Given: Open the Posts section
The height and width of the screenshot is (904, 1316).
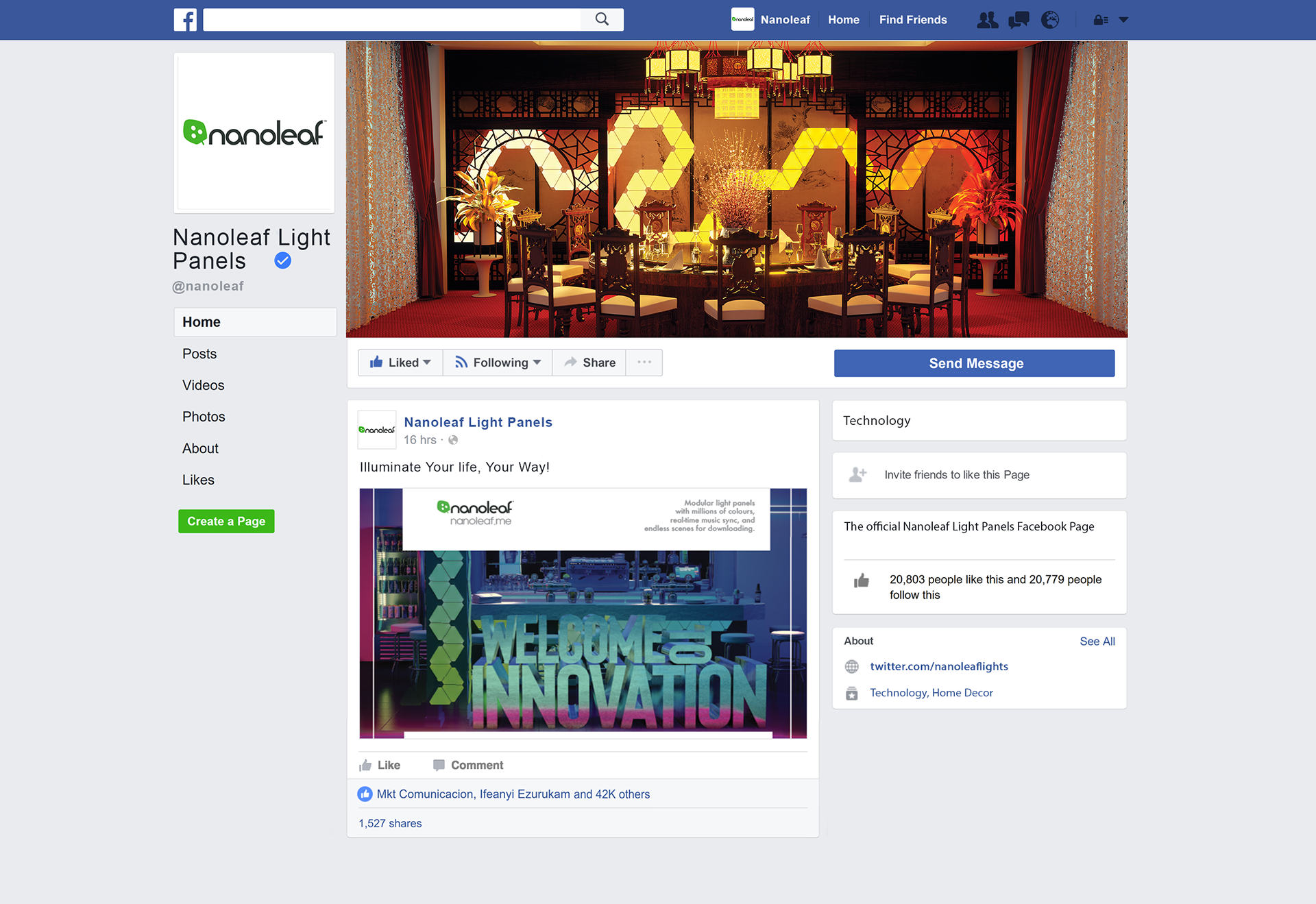Looking at the screenshot, I should (x=199, y=354).
